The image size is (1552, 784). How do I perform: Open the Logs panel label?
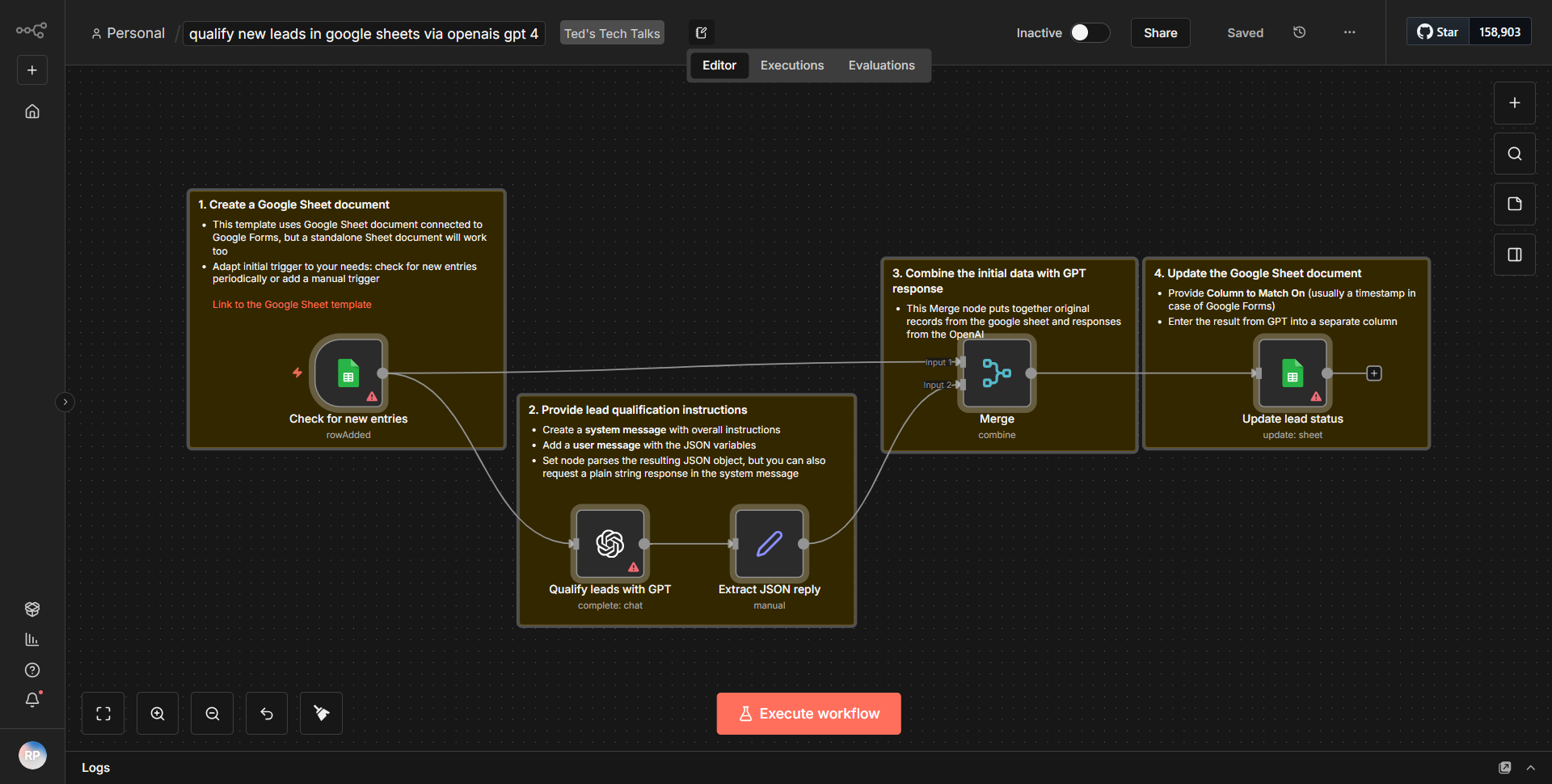(x=95, y=768)
